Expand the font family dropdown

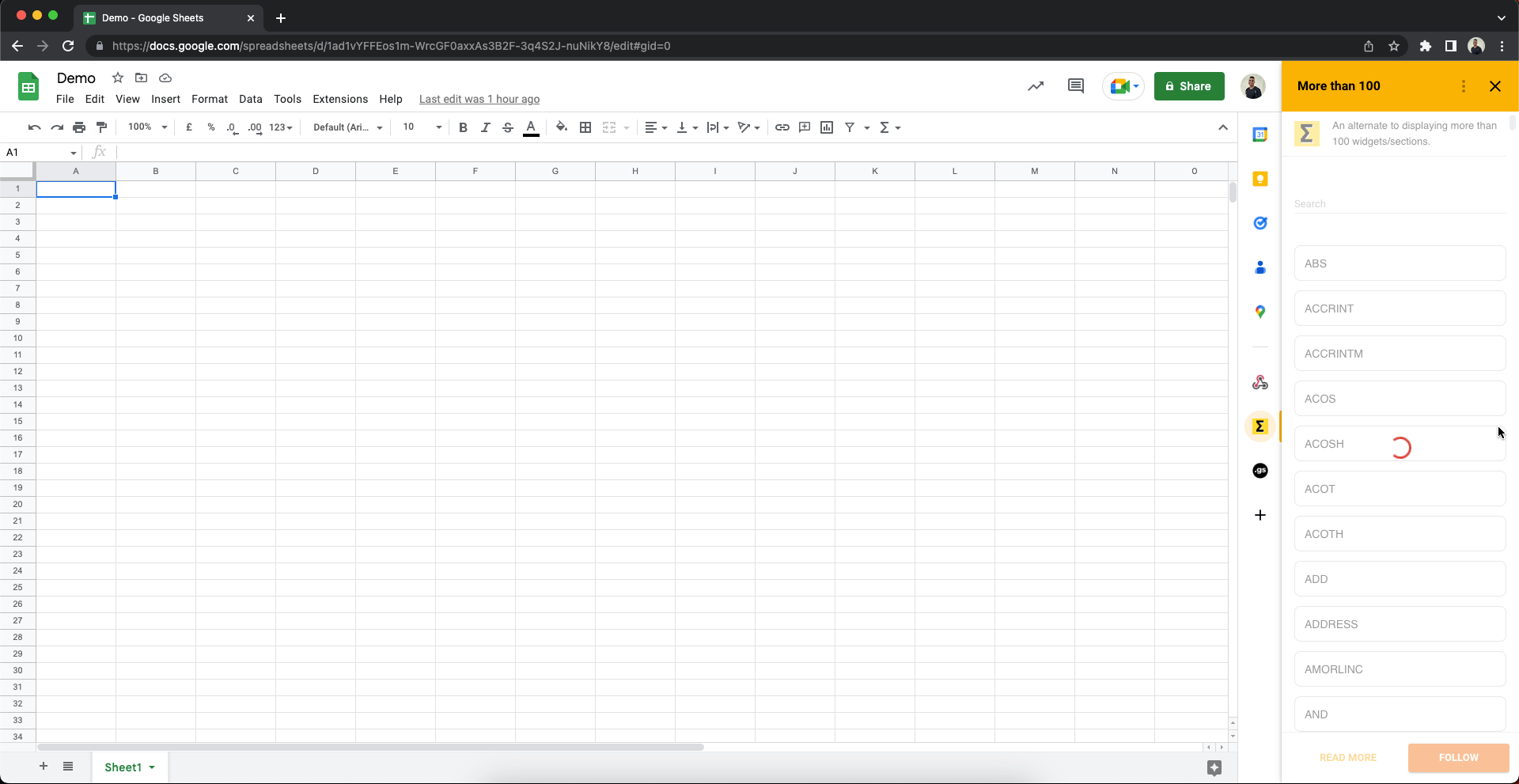point(348,127)
